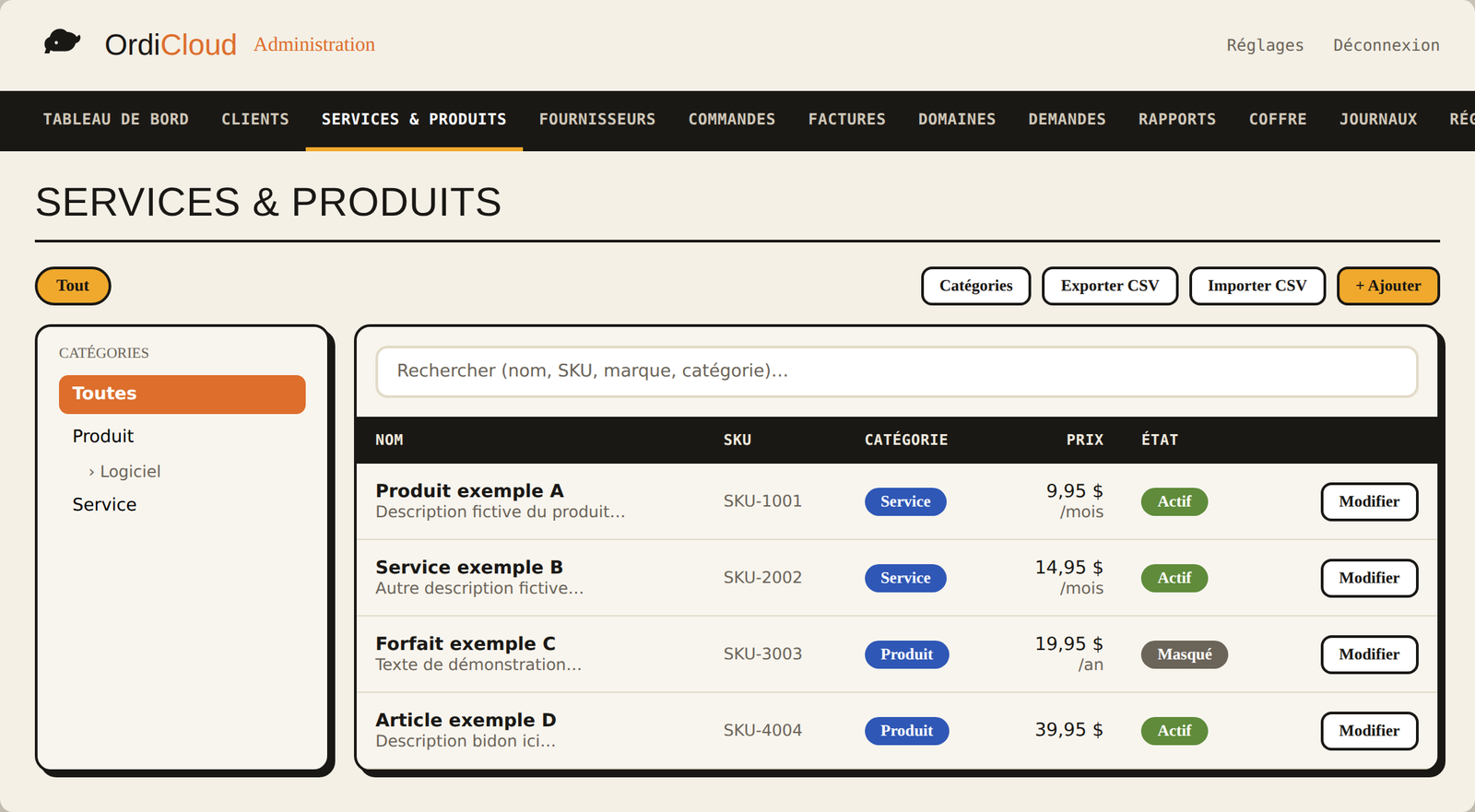Select Services & Produits tab
1475x812 pixels.
tap(414, 120)
